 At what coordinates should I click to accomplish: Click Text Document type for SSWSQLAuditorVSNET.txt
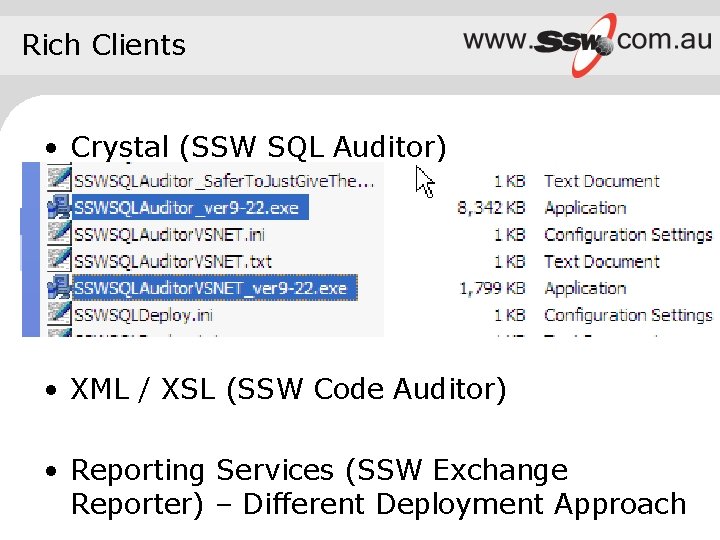[602, 262]
